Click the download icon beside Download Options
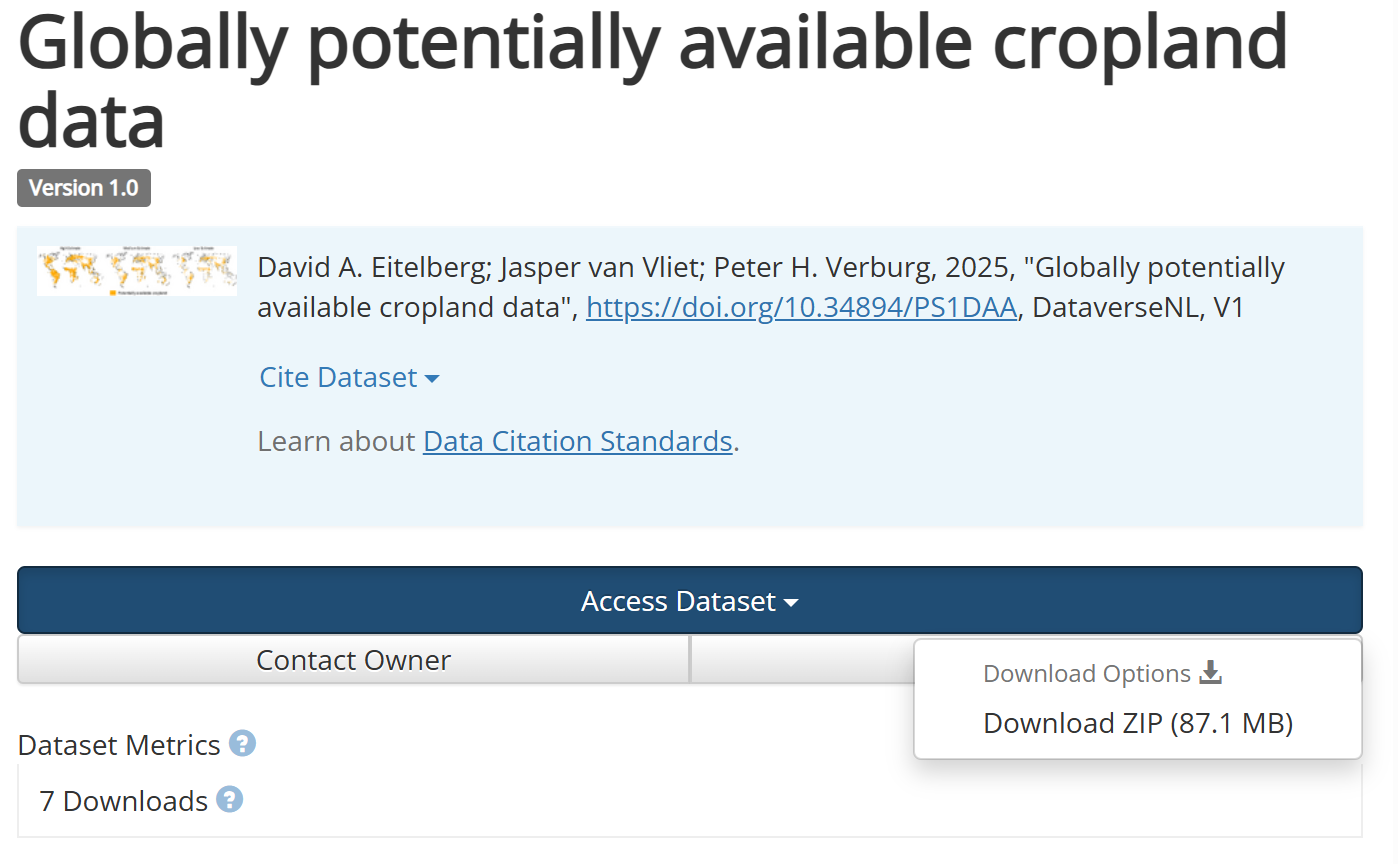The width and height of the screenshot is (1398, 864). pyautogui.click(x=1210, y=673)
